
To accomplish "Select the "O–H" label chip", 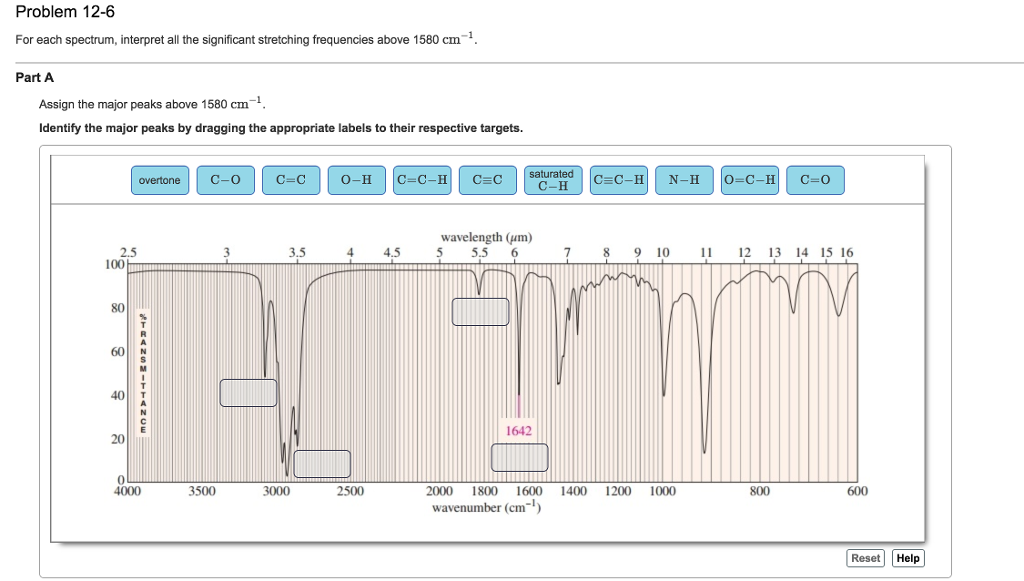I will tap(355, 179).
